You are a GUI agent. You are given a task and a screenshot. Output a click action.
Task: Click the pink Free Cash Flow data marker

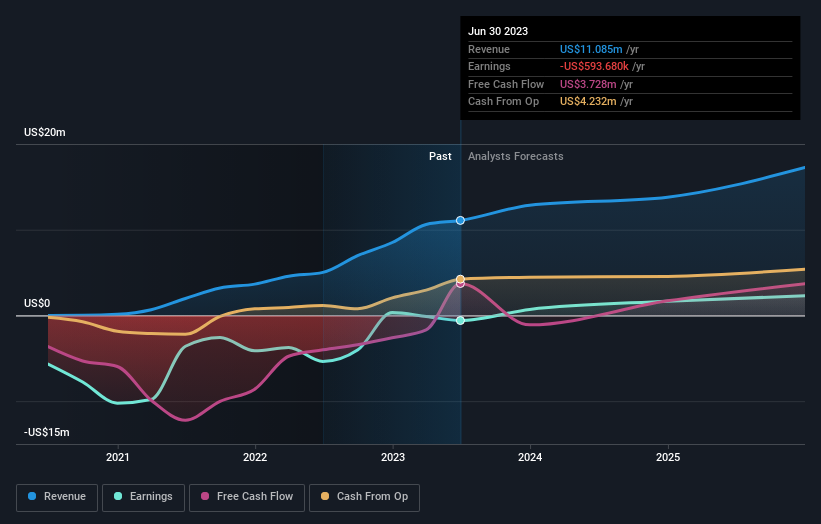tap(460, 284)
